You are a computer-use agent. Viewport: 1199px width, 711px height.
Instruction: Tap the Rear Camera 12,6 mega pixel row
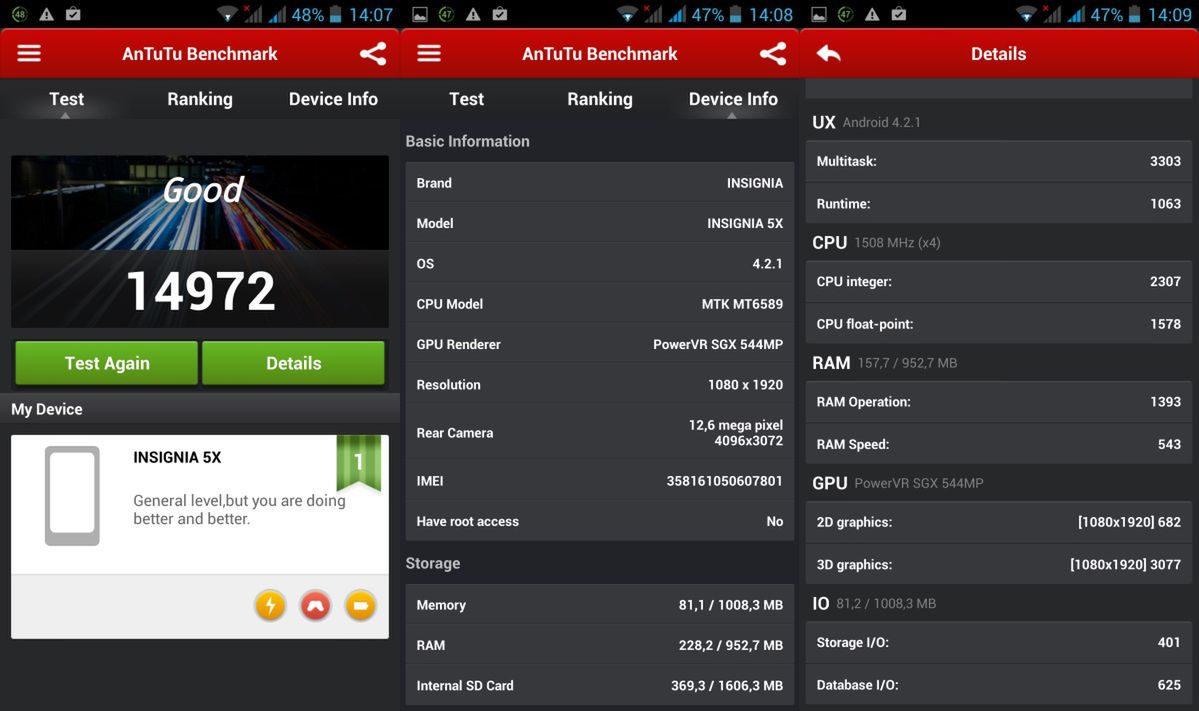(600, 433)
